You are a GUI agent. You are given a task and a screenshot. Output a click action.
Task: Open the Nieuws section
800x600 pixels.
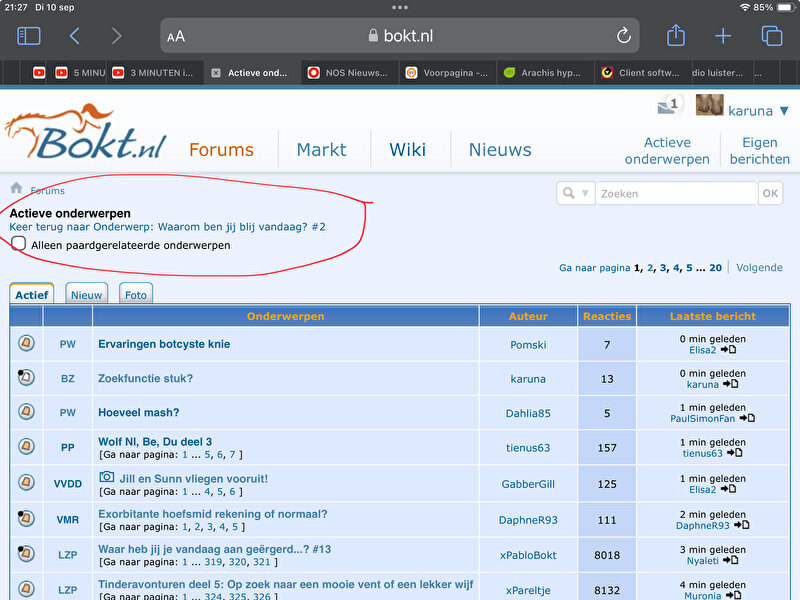click(500, 149)
